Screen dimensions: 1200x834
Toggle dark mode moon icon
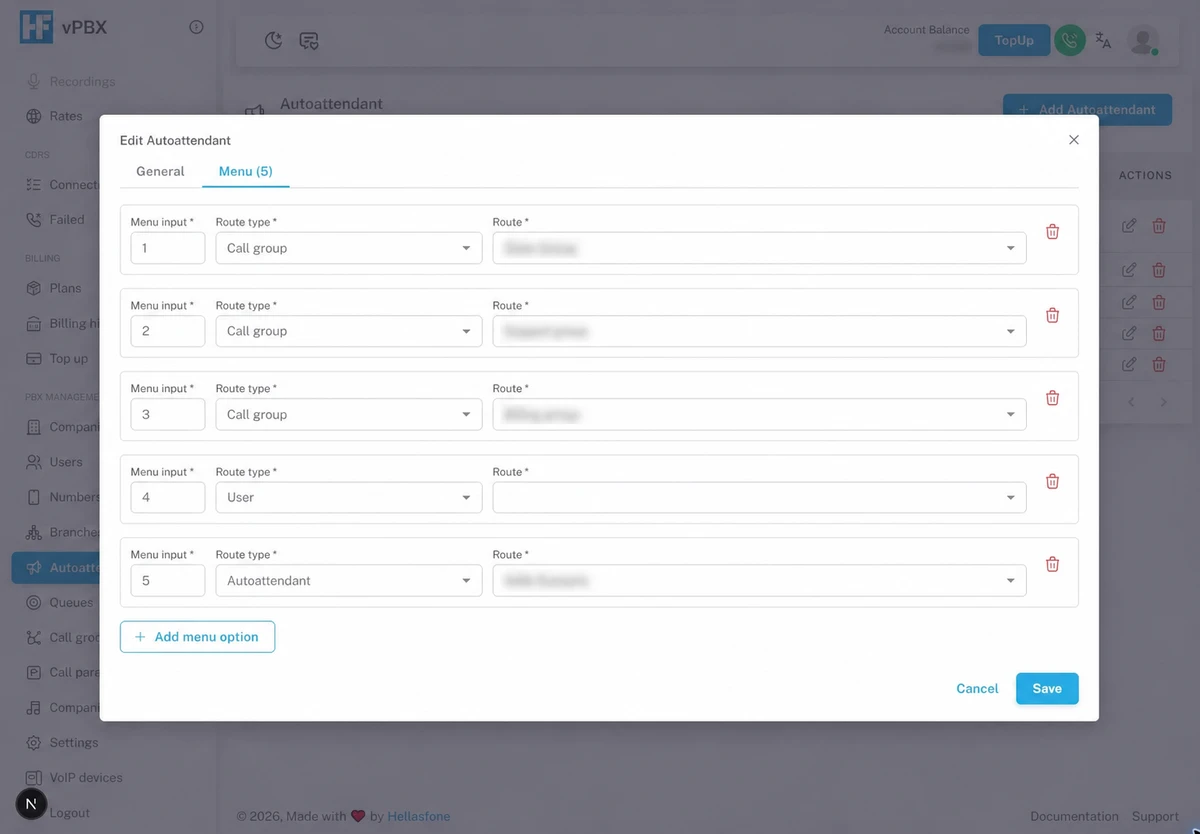274,41
